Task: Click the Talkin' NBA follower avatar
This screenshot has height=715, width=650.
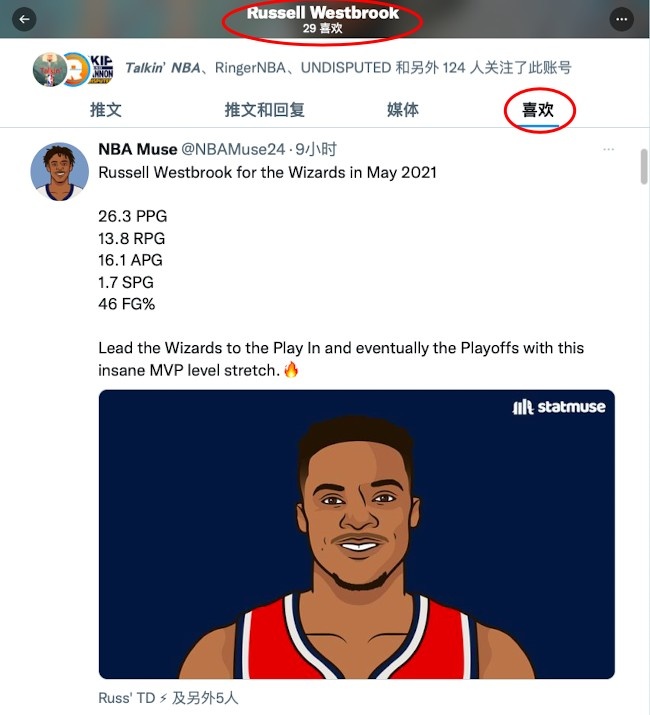Action: coord(50,70)
